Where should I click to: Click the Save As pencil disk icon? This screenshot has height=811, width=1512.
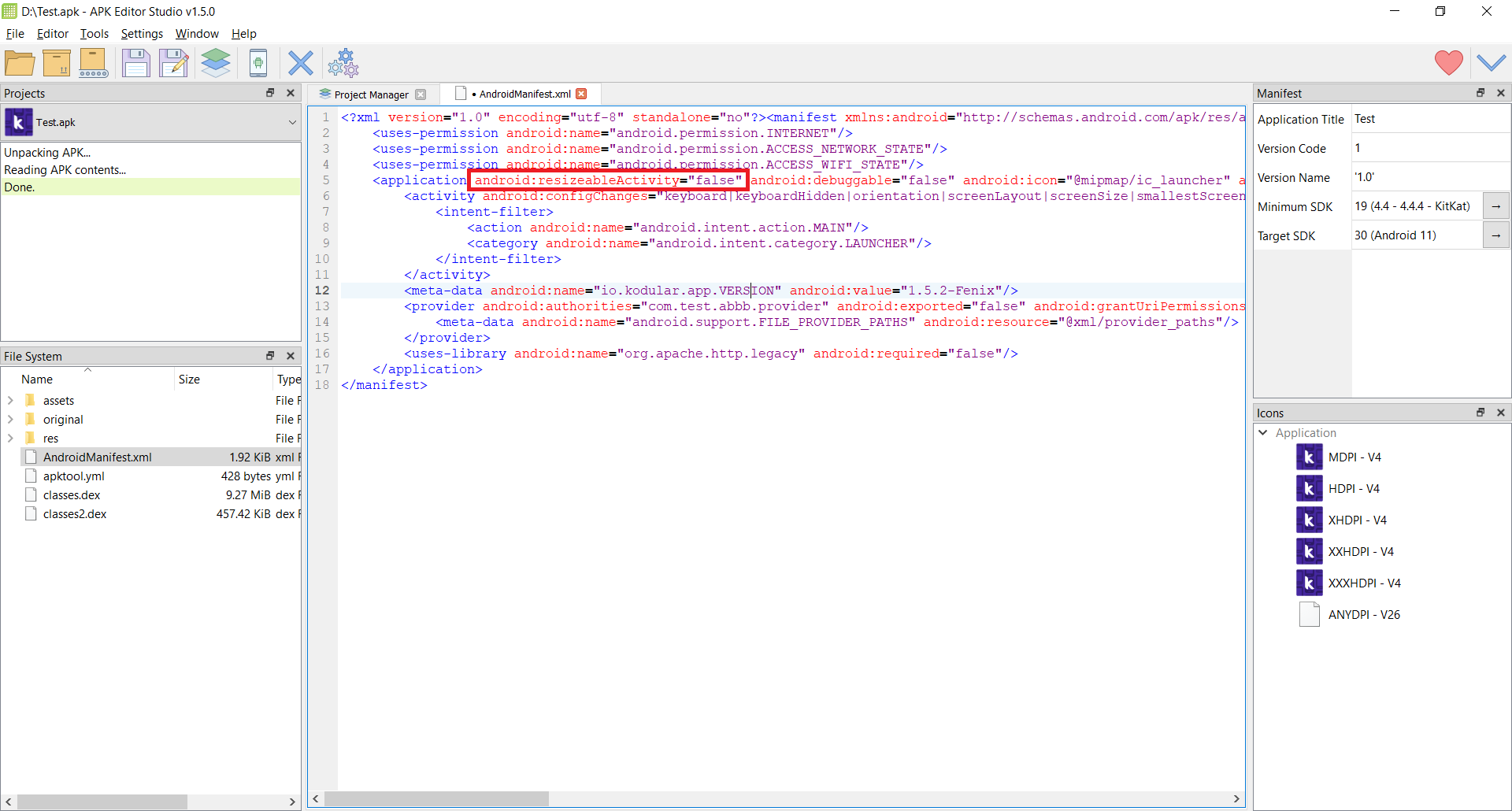pos(174,63)
